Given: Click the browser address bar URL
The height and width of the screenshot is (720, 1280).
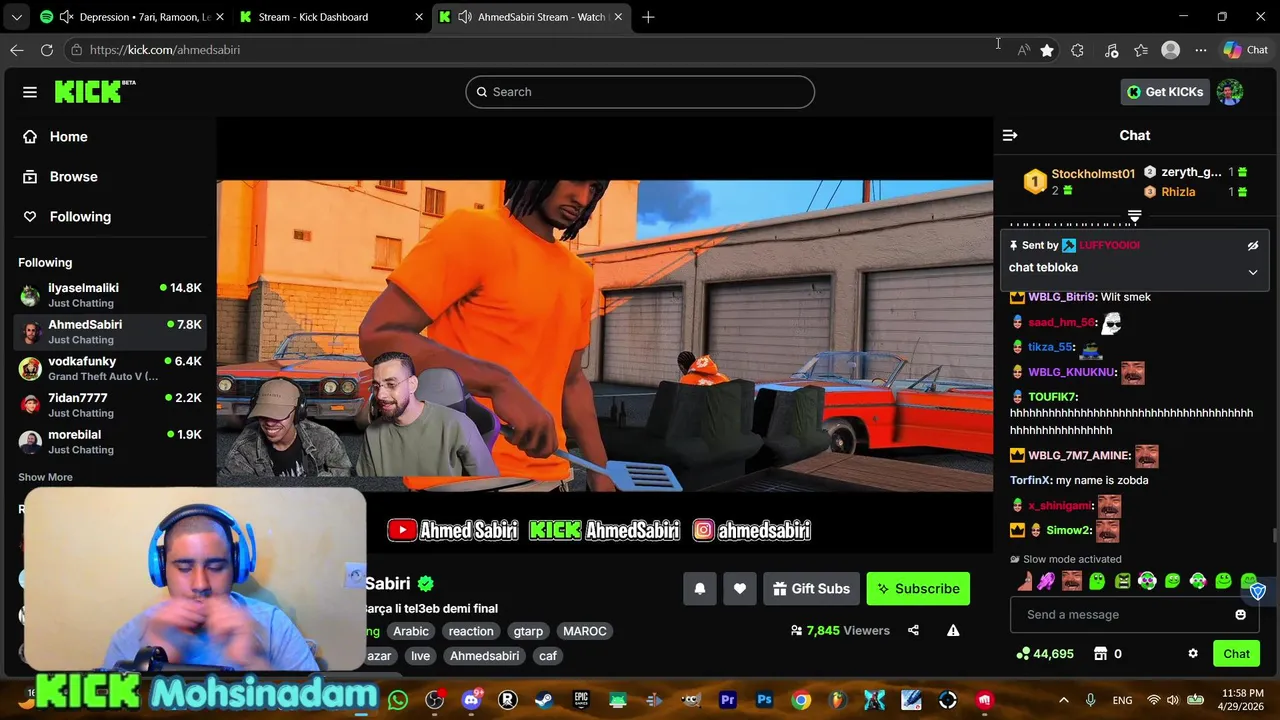Looking at the screenshot, I should tap(165, 50).
